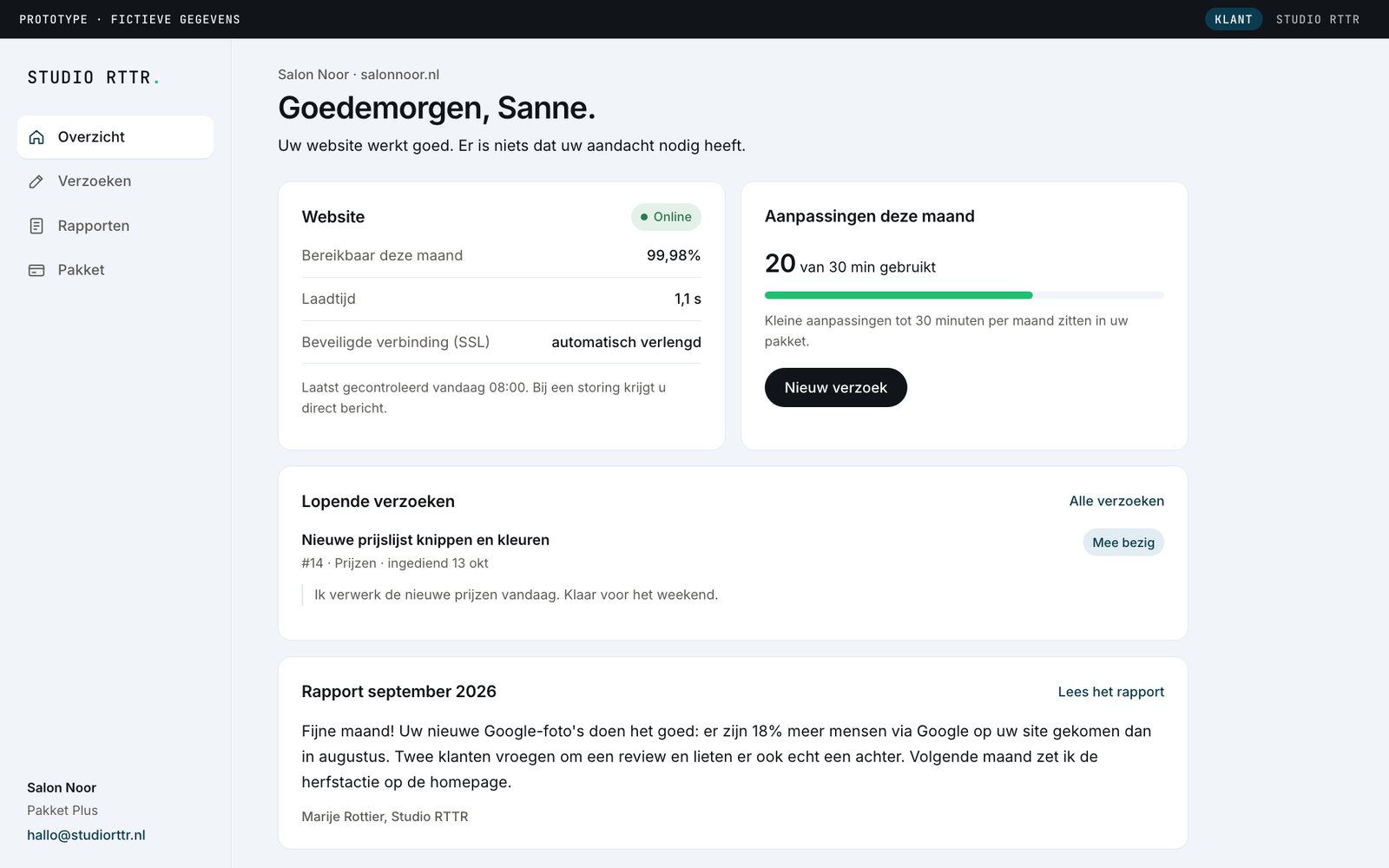This screenshot has height=868, width=1389.
Task: Click the Online status badge
Action: pyautogui.click(x=666, y=217)
